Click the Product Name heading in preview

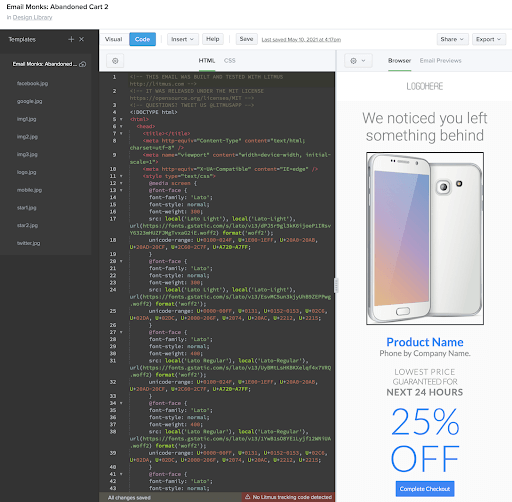pos(425,342)
